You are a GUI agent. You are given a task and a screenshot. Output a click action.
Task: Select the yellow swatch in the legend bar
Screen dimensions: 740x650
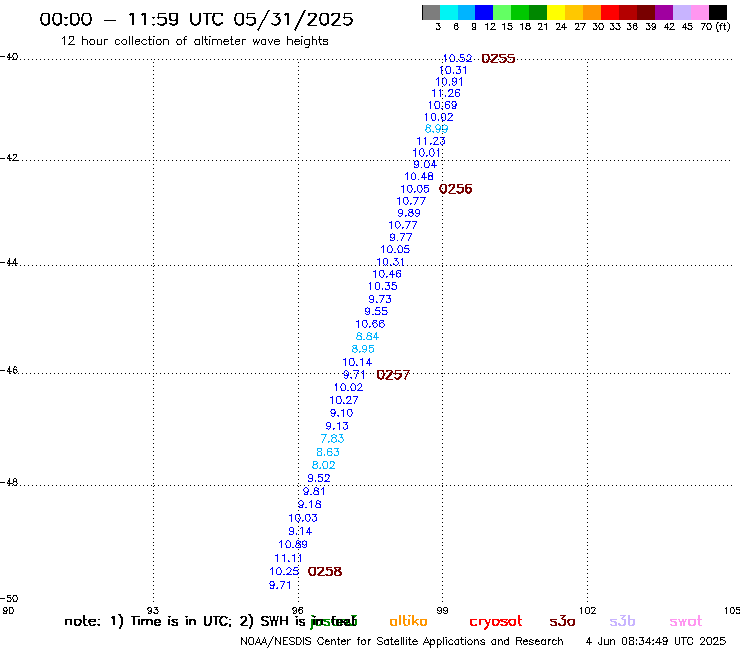click(556, 12)
